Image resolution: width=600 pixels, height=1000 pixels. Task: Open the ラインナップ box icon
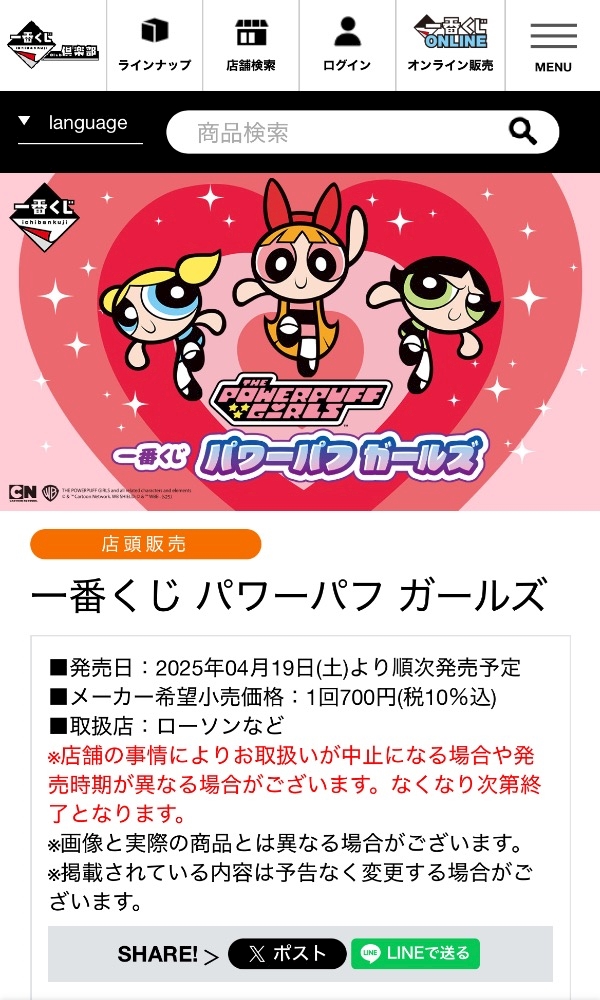coord(154,32)
